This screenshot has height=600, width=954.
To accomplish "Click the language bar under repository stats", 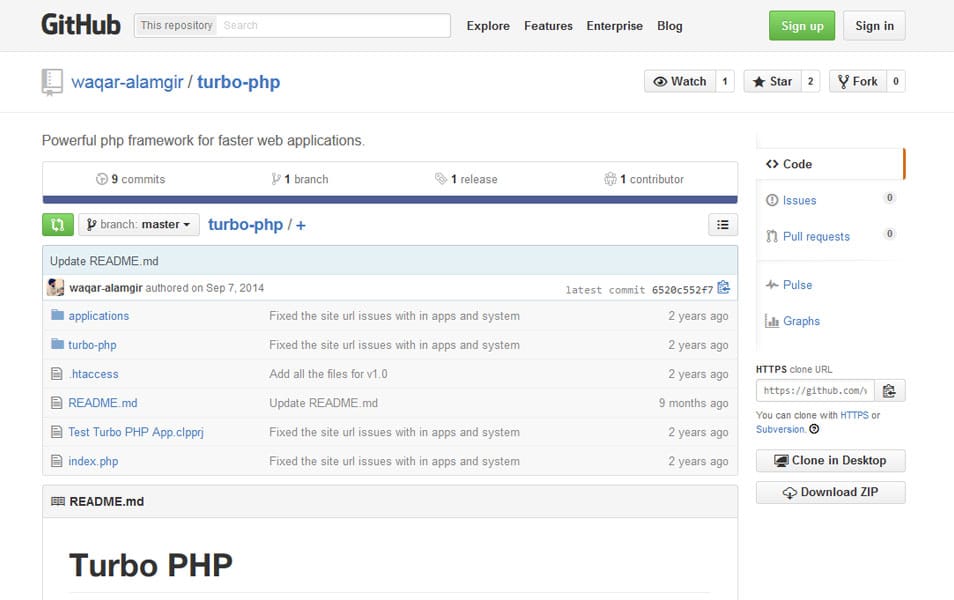I will pos(390,200).
